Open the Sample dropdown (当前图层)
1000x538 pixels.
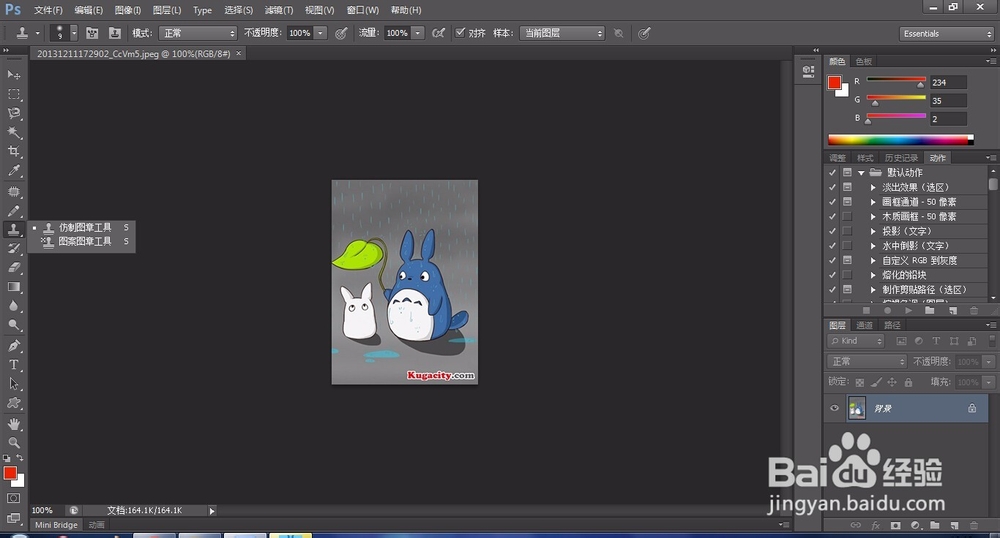[x=562, y=33]
